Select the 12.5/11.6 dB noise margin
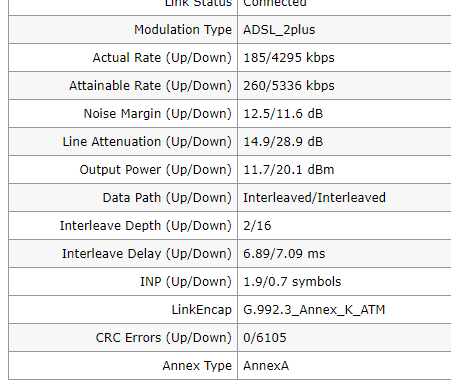The height and width of the screenshot is (390, 451). coord(283,114)
